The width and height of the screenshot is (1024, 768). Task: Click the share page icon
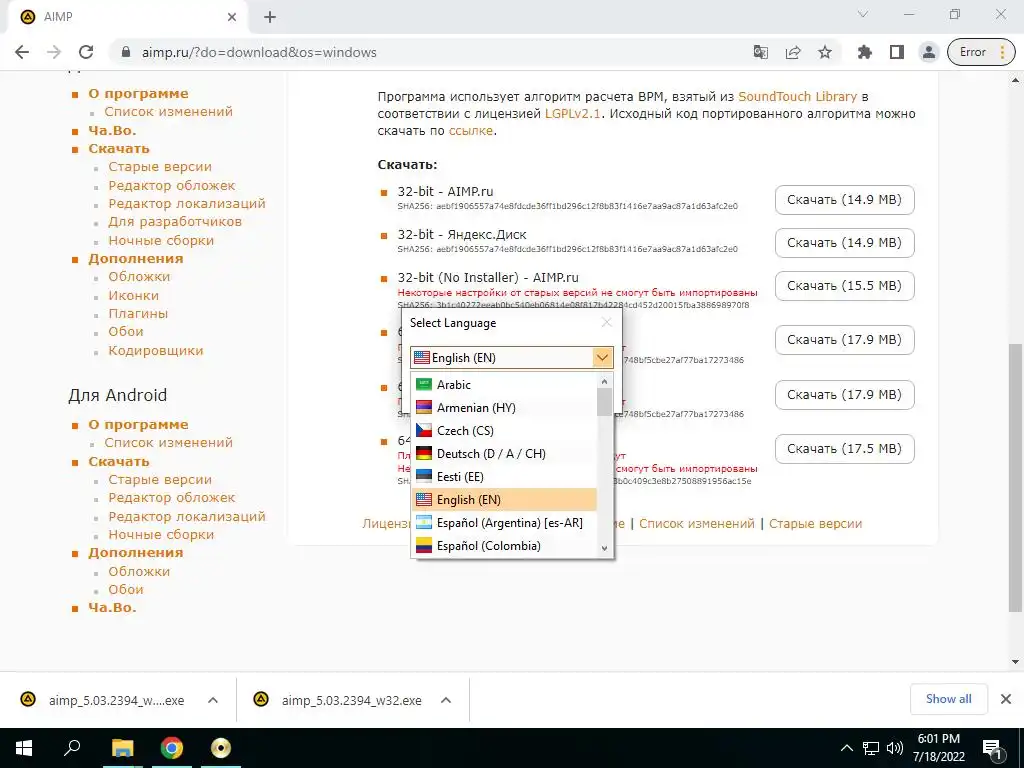click(x=793, y=52)
